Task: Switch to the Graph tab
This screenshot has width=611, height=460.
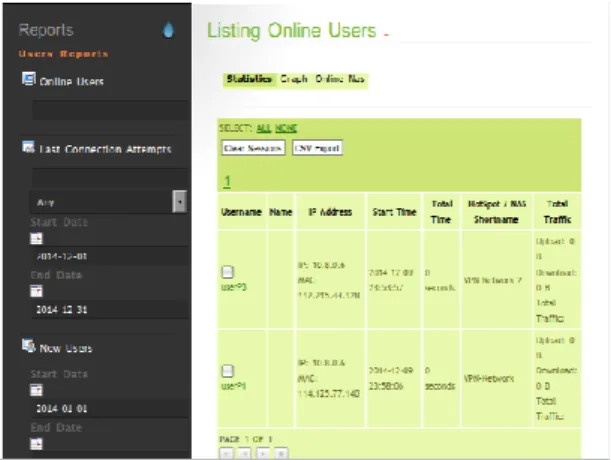Action: click(294, 79)
